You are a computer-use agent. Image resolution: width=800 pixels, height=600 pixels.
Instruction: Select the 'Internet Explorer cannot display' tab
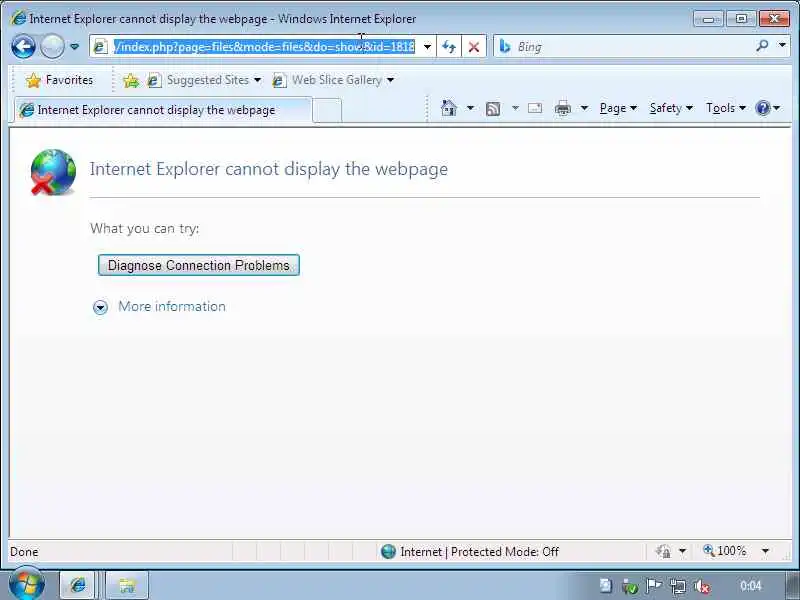point(162,110)
